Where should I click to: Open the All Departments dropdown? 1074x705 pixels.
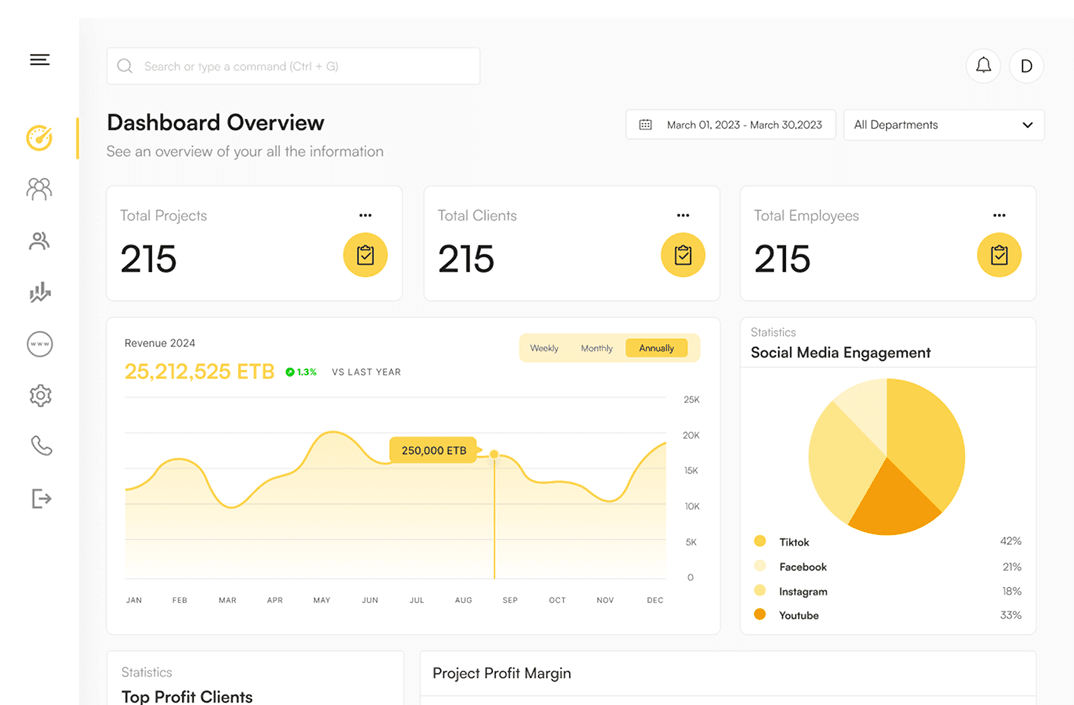[943, 125]
